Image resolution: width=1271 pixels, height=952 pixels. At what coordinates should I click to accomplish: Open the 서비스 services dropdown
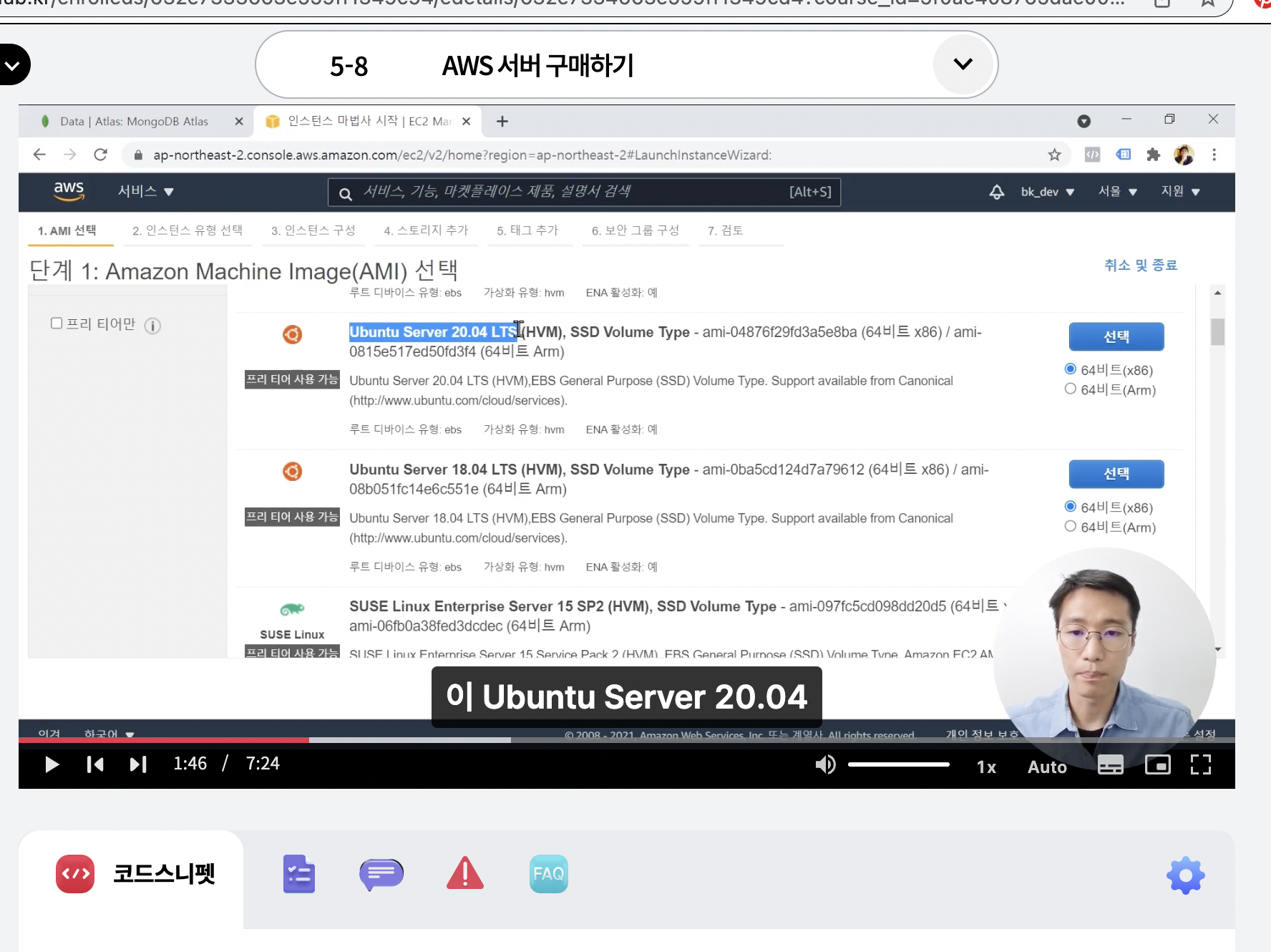click(x=146, y=191)
